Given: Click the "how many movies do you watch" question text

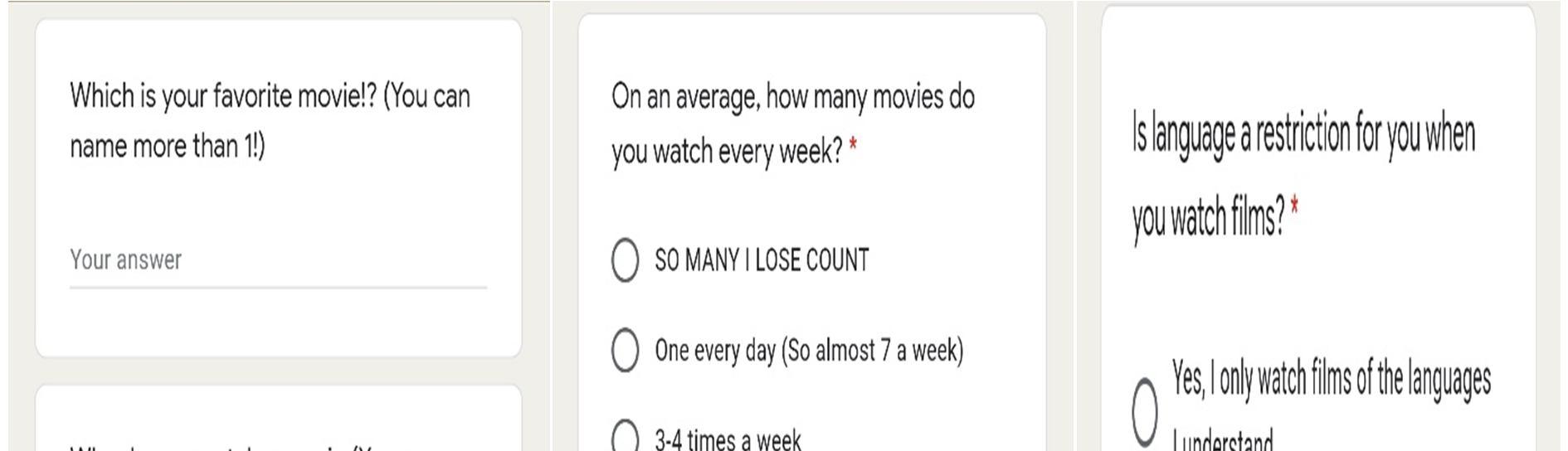Looking at the screenshot, I should tap(792, 124).
